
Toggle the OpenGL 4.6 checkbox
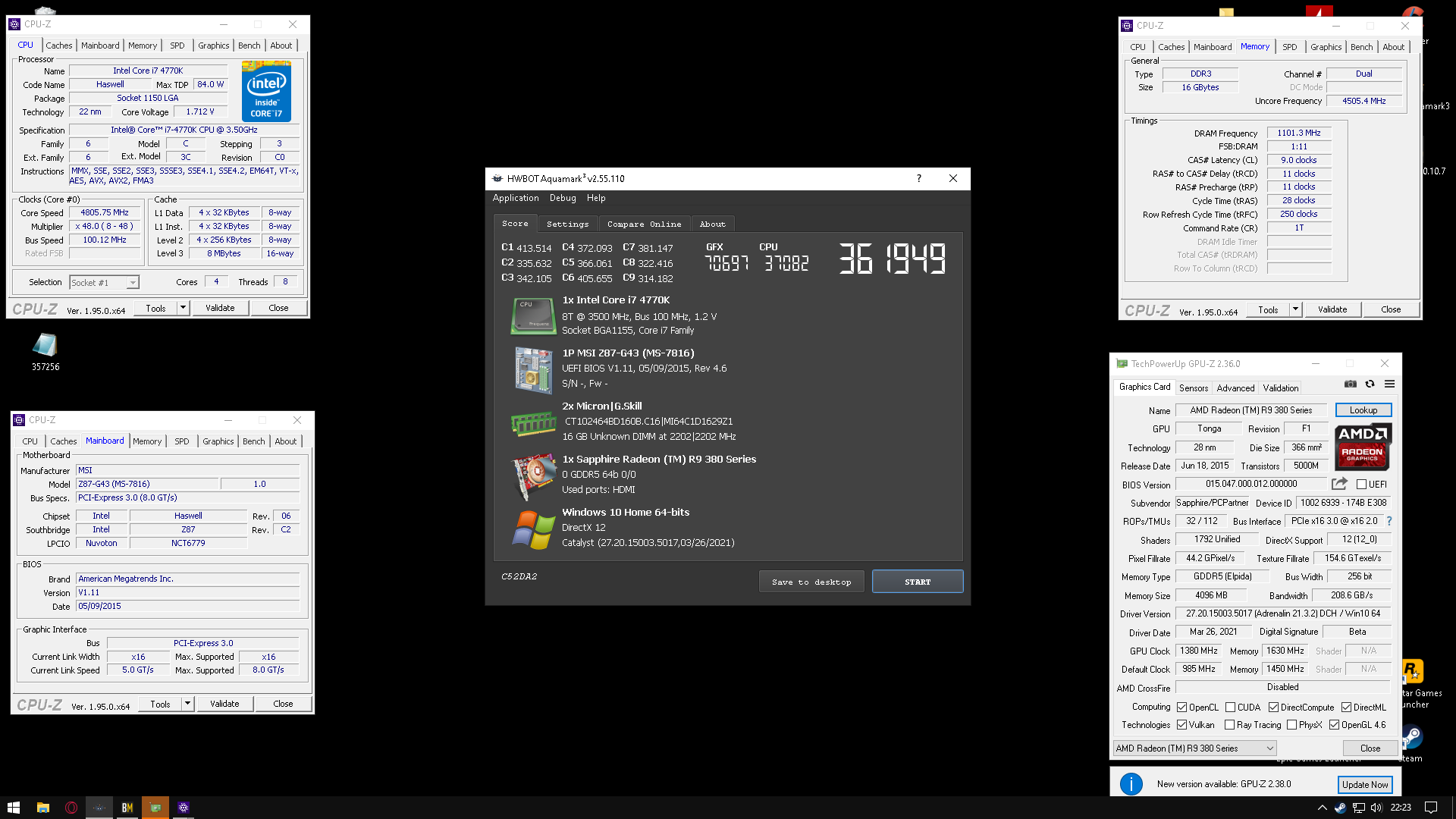point(1335,725)
